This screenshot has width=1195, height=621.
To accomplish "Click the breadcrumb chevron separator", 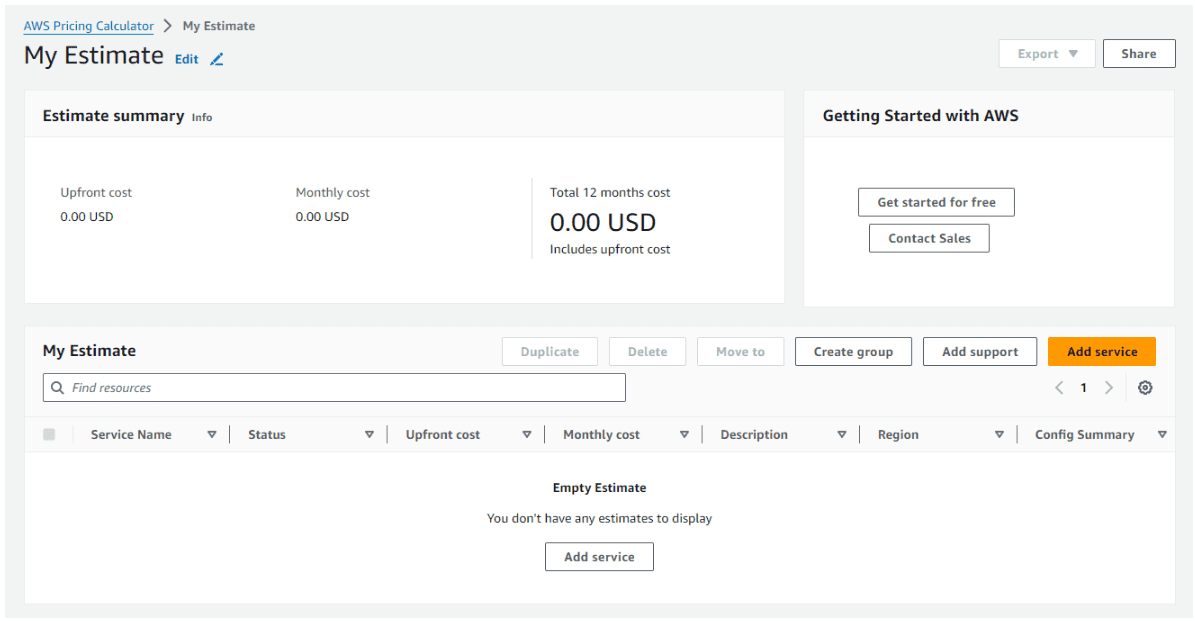I will (x=168, y=26).
